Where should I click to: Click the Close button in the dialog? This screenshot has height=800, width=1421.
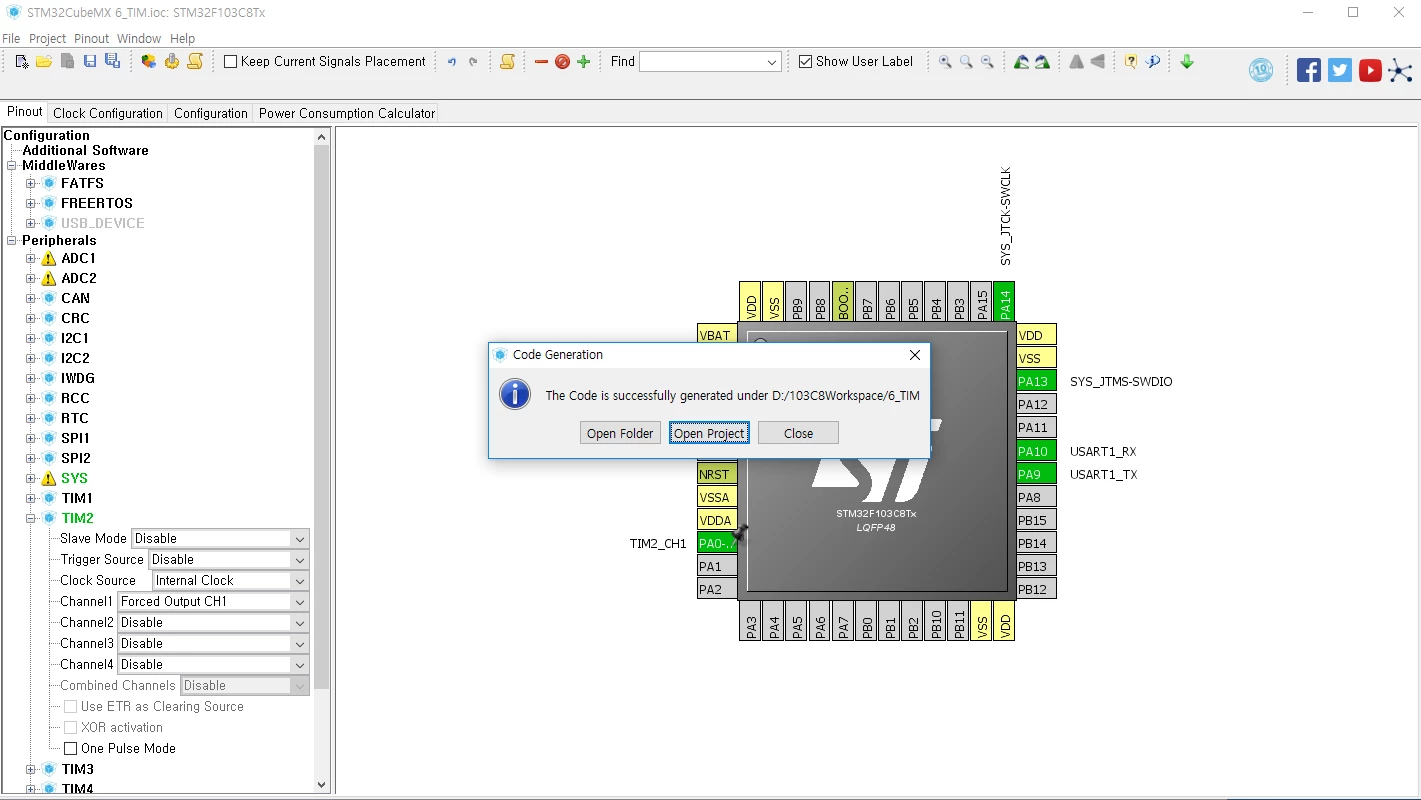coord(798,433)
